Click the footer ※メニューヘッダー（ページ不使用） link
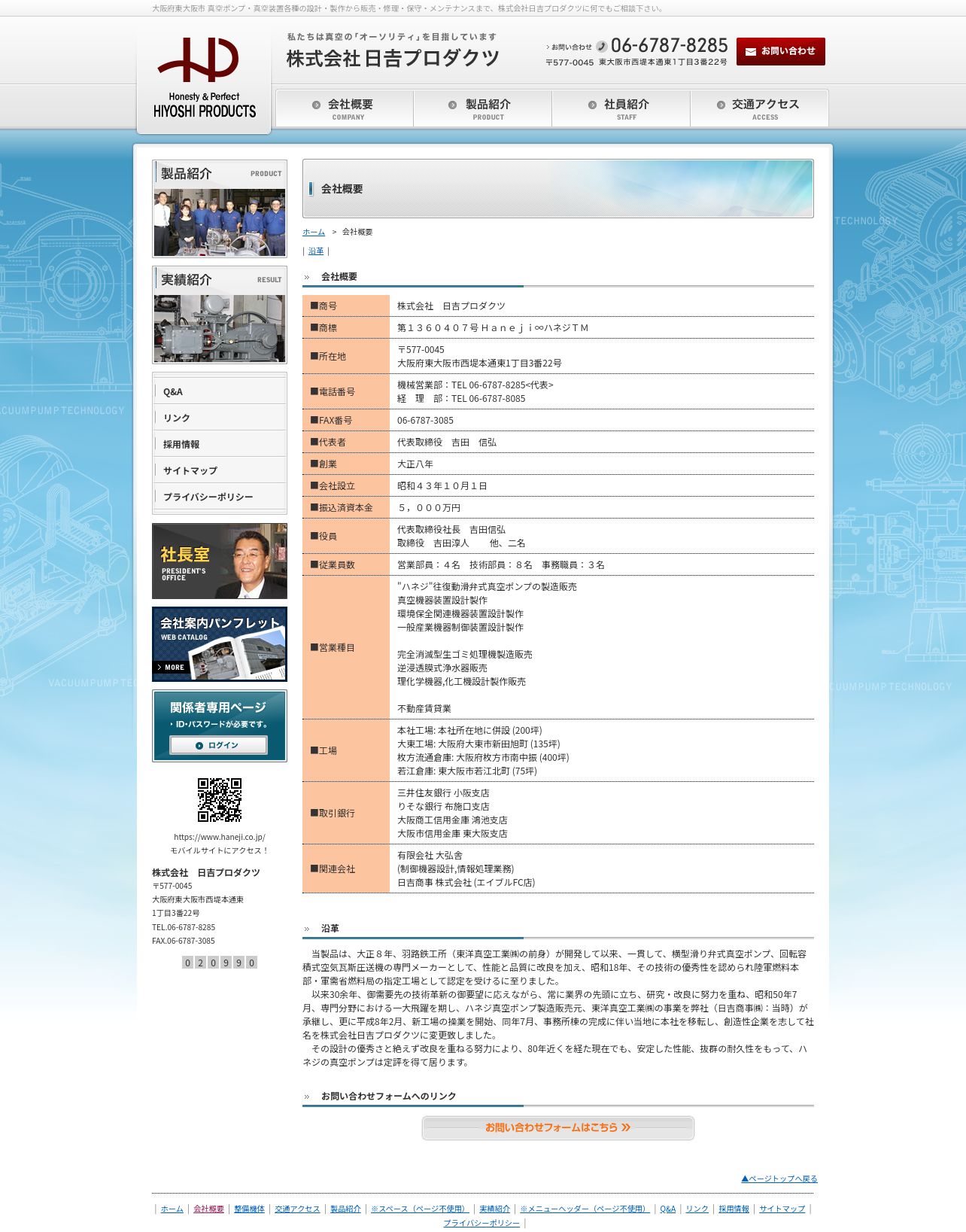This screenshot has width=966, height=1232. (585, 1209)
